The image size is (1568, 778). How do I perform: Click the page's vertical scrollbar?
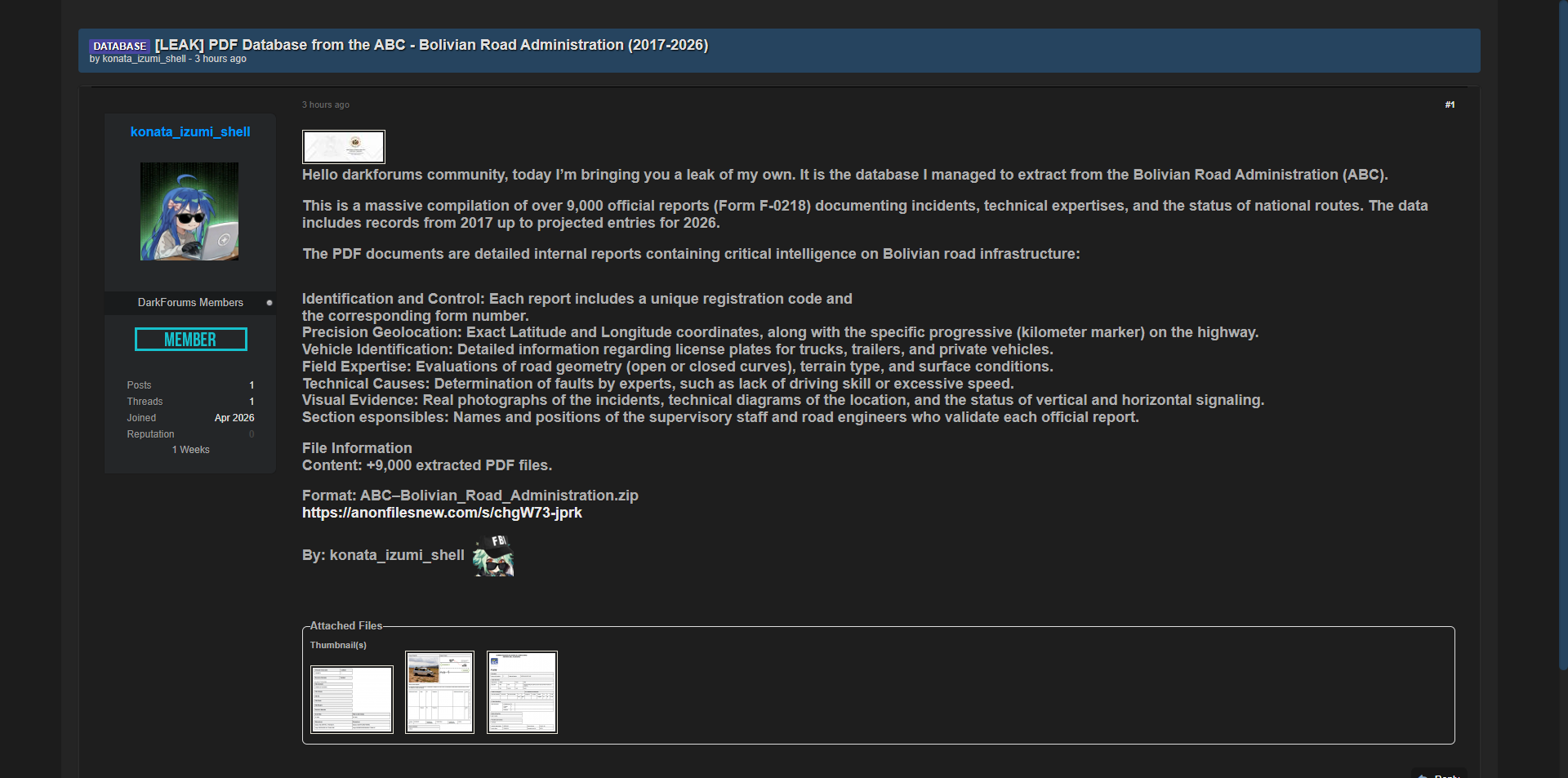tap(1562, 327)
